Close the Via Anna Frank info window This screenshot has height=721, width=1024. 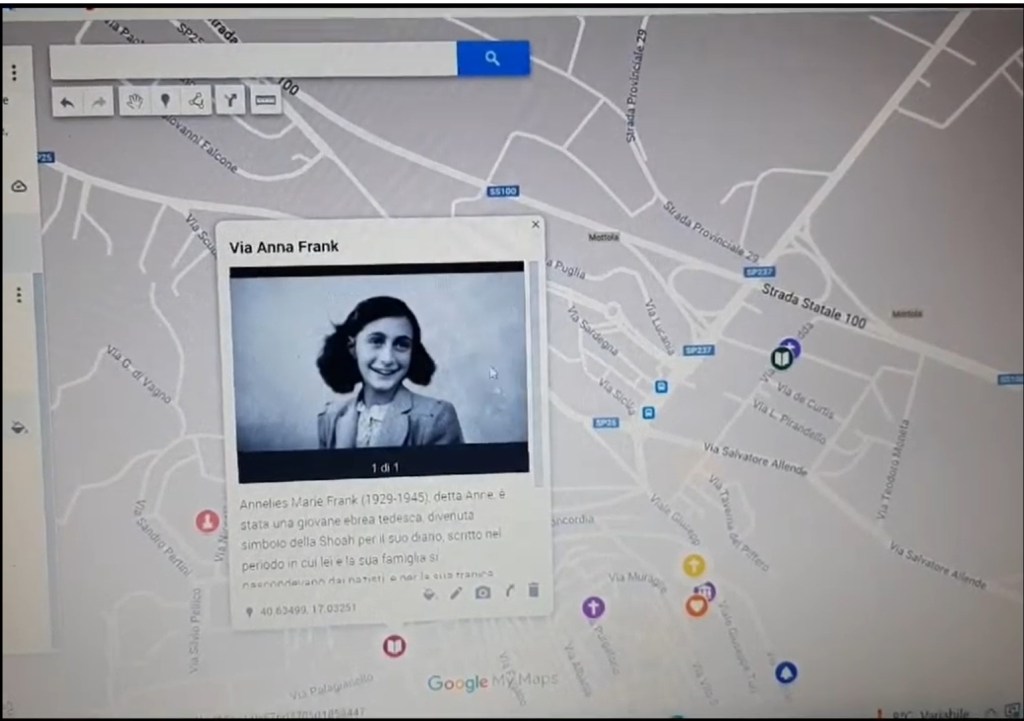535,225
